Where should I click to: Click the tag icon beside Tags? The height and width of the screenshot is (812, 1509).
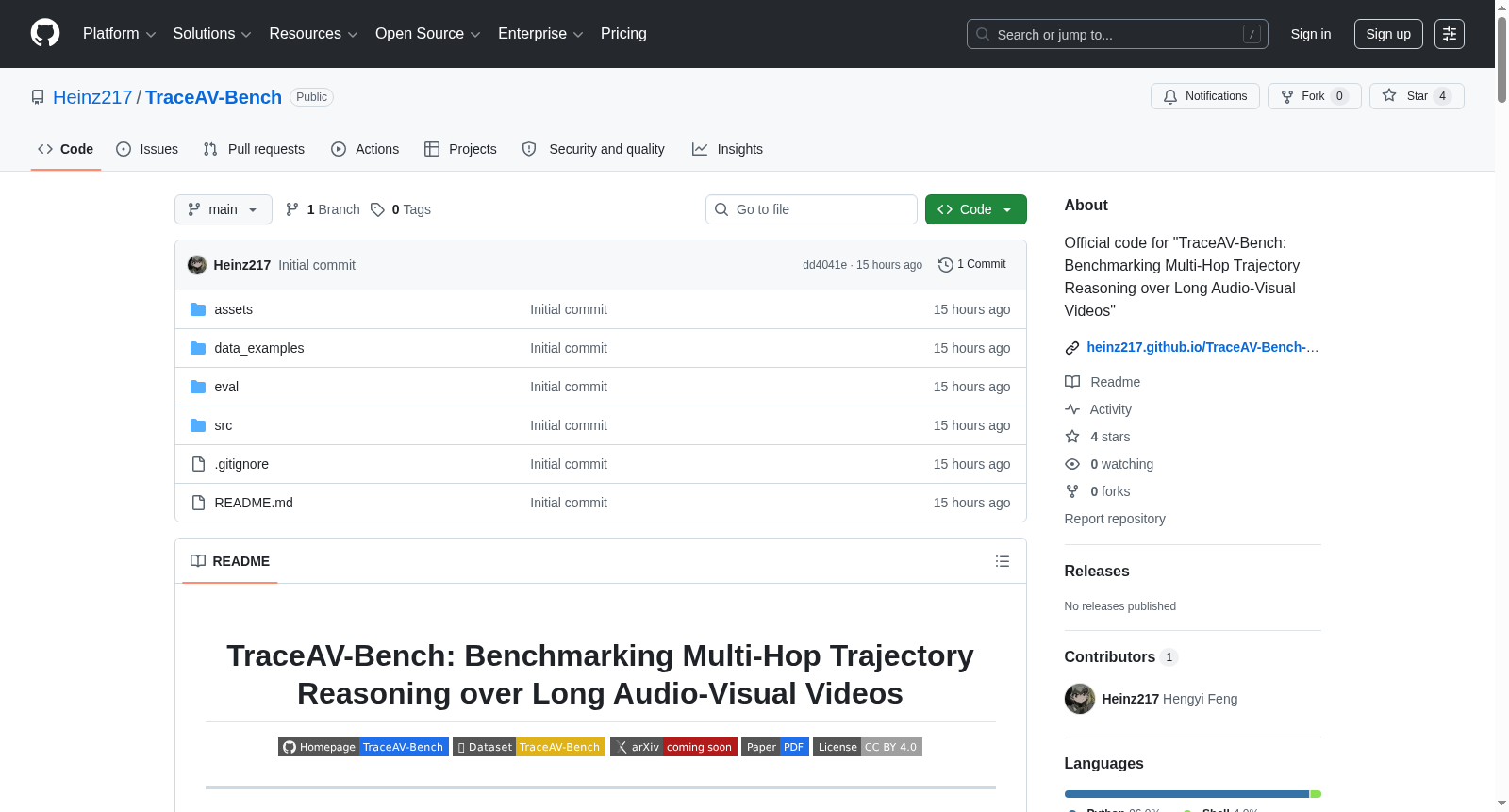[x=377, y=209]
